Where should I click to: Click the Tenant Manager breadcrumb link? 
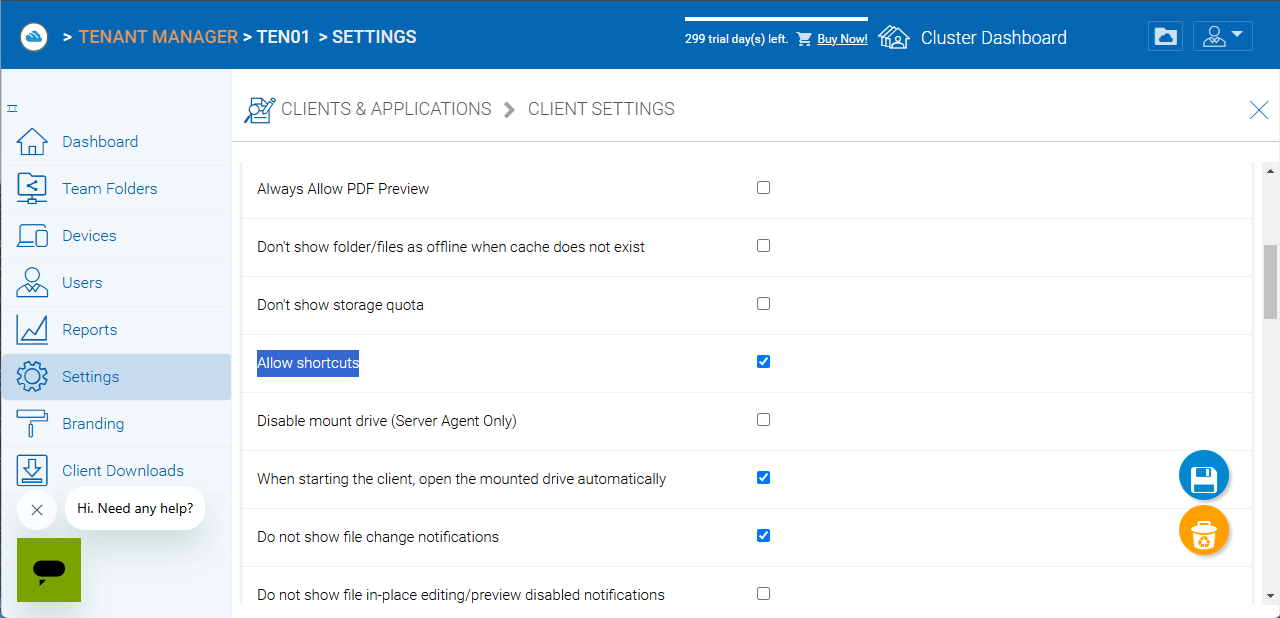tap(158, 37)
